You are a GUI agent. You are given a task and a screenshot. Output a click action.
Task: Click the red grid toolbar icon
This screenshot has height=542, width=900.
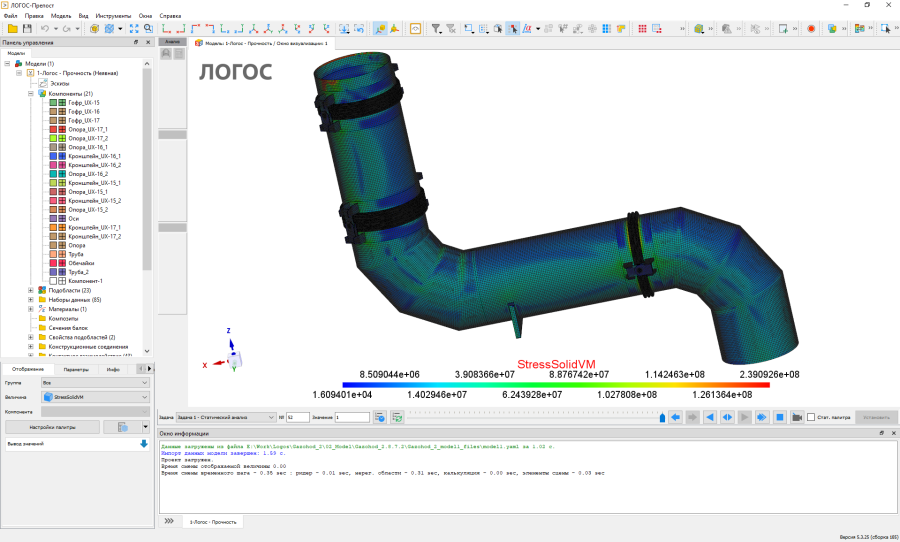[642, 28]
